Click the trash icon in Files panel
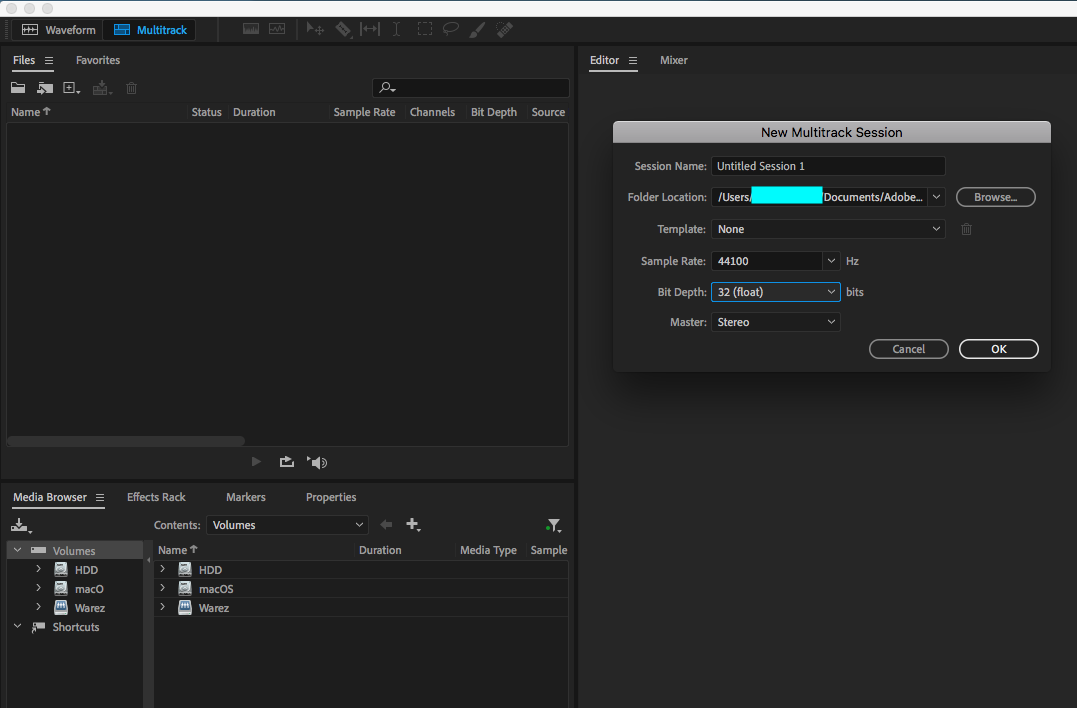This screenshot has width=1077, height=708. (x=131, y=88)
